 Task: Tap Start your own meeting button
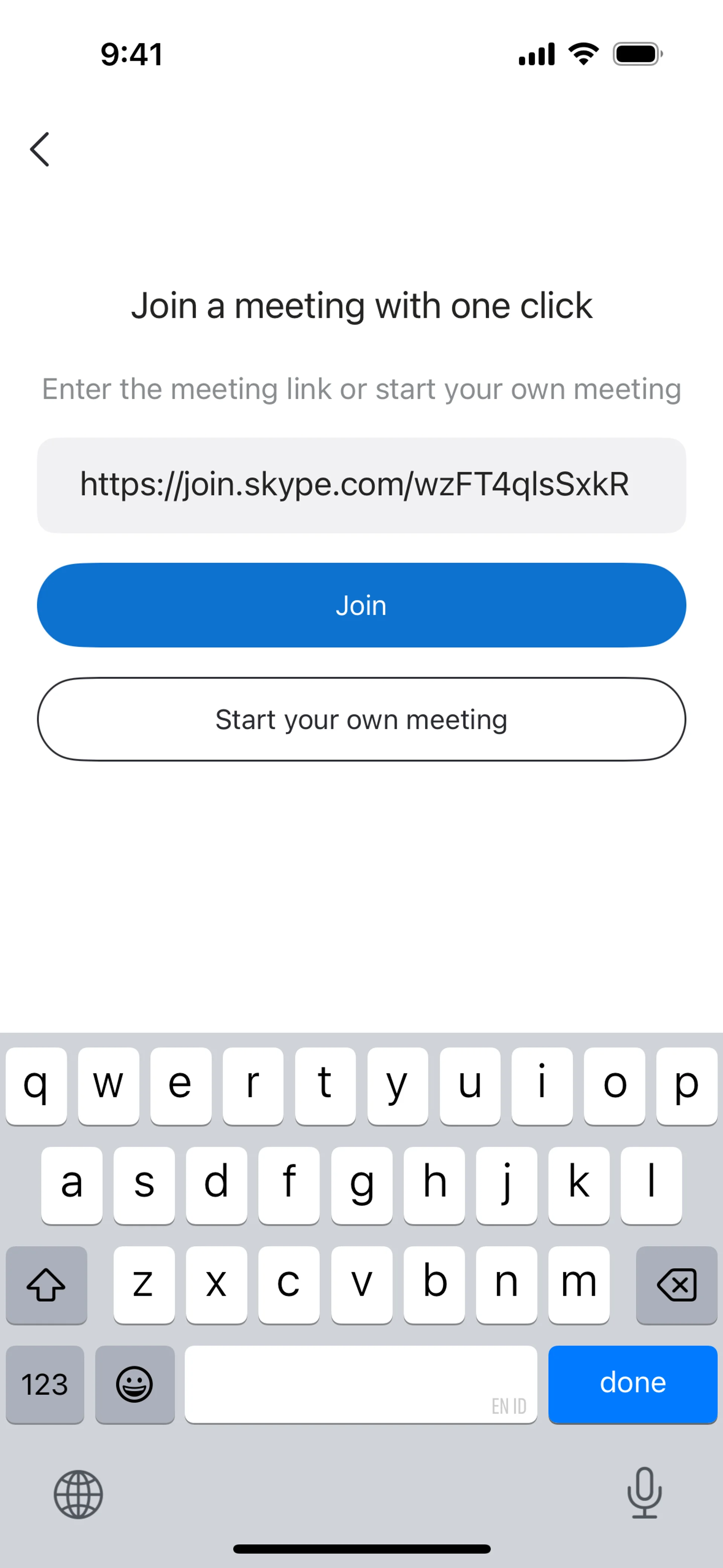click(x=361, y=720)
